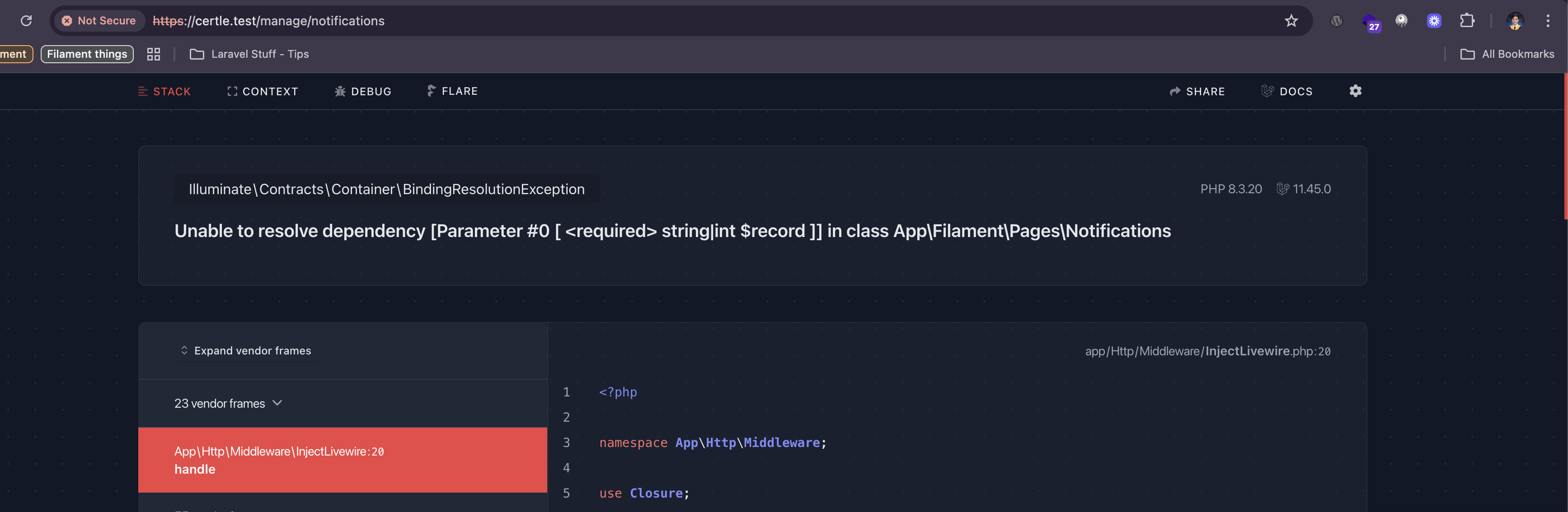Viewport: 1568px width, 512px height.
Task: Click the Not Secure site info badge
Action: pyautogui.click(x=99, y=21)
